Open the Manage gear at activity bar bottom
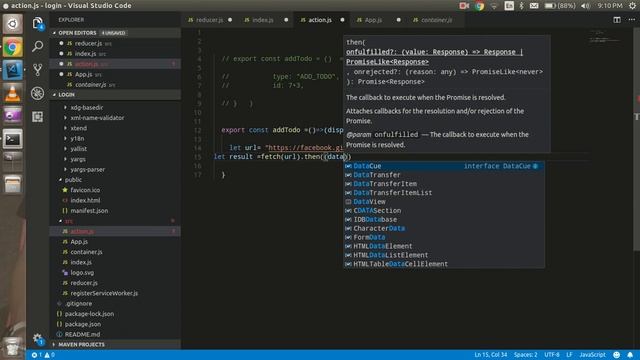The image size is (640, 360). tap(38, 338)
